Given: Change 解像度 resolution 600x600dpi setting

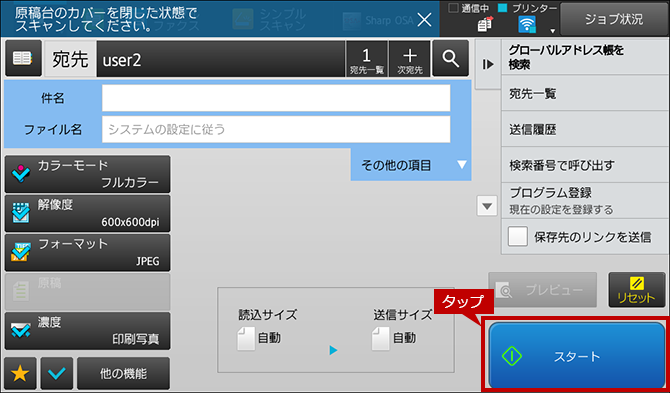Looking at the screenshot, I should pos(88,213).
